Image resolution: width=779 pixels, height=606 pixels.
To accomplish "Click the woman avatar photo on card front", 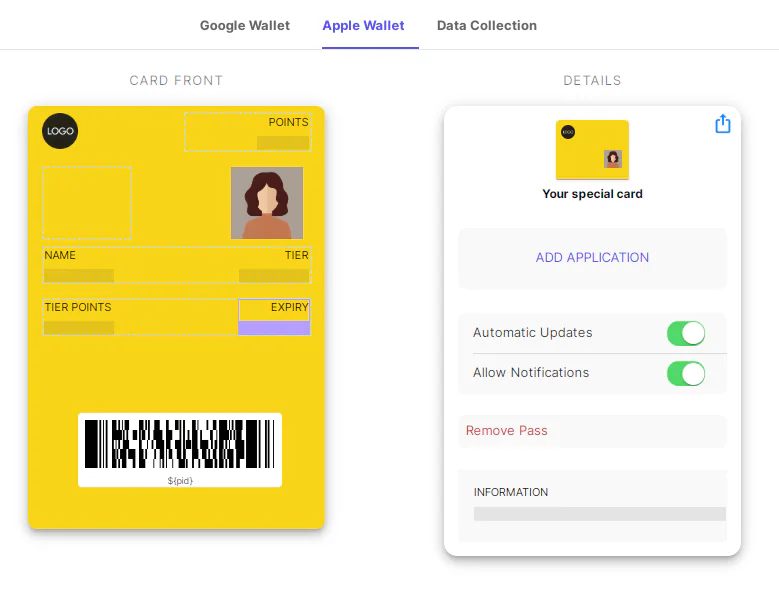I will [267, 203].
